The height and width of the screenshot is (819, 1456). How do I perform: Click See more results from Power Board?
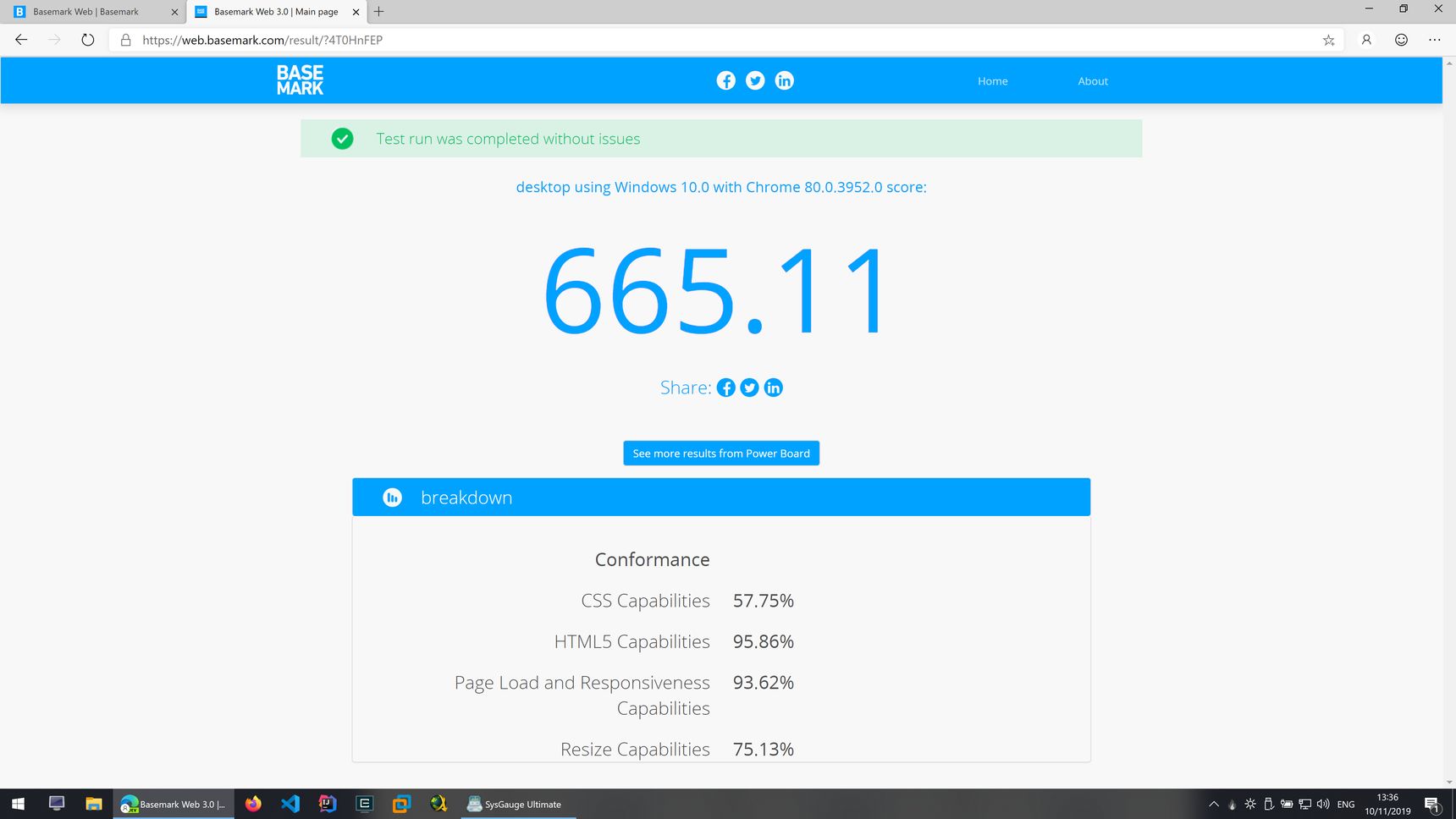point(721,453)
